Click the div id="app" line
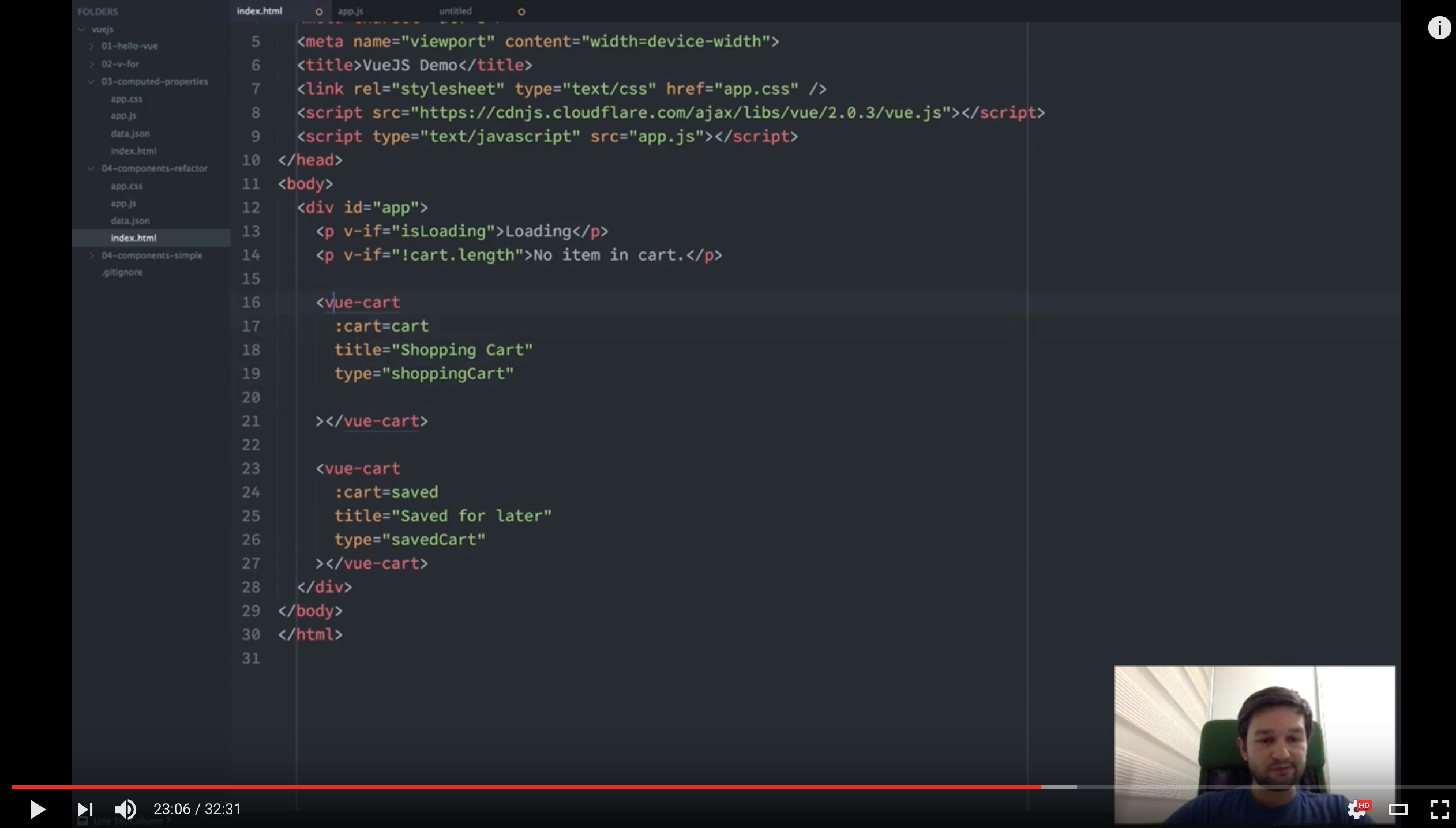Viewport: 1456px width, 828px height. pyautogui.click(x=363, y=208)
